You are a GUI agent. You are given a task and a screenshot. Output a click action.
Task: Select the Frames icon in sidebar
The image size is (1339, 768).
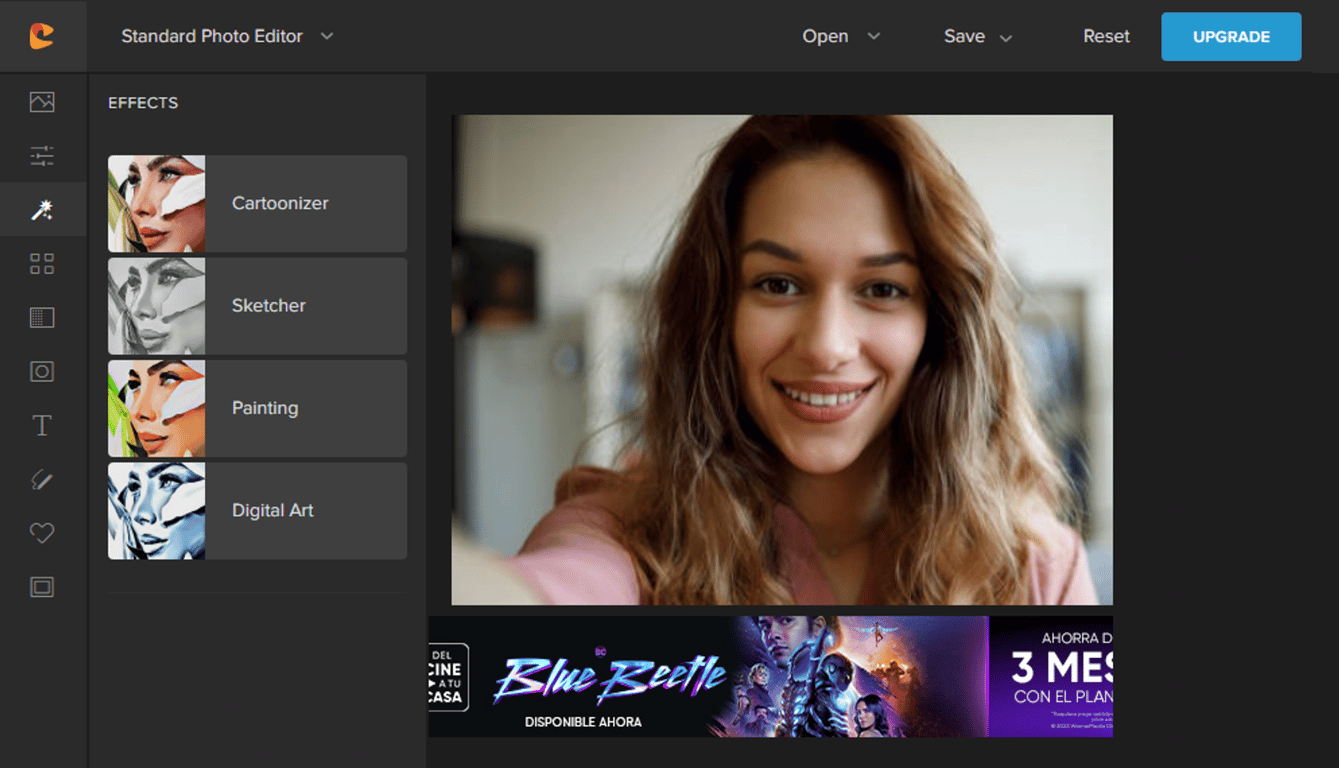point(42,587)
